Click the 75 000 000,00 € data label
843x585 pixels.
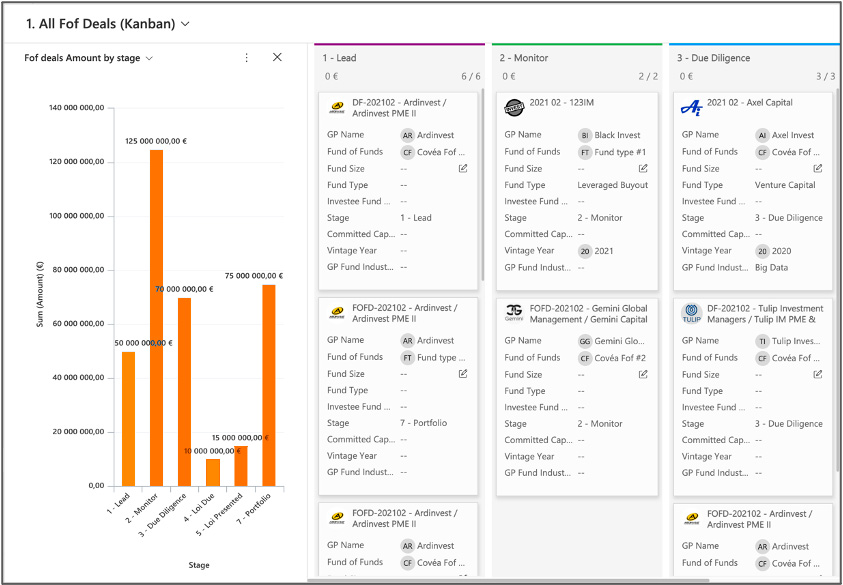(254, 275)
